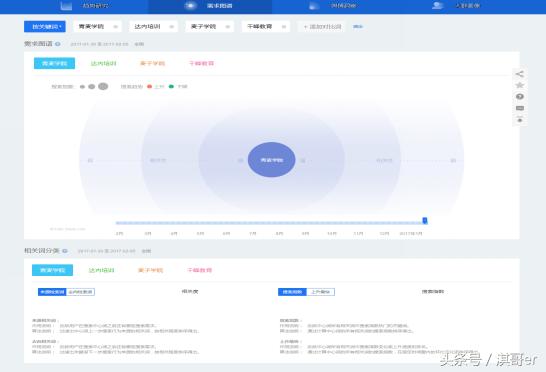Select the green 达内培训 tab in the 需求图谱 panel

pyautogui.click(x=103, y=63)
